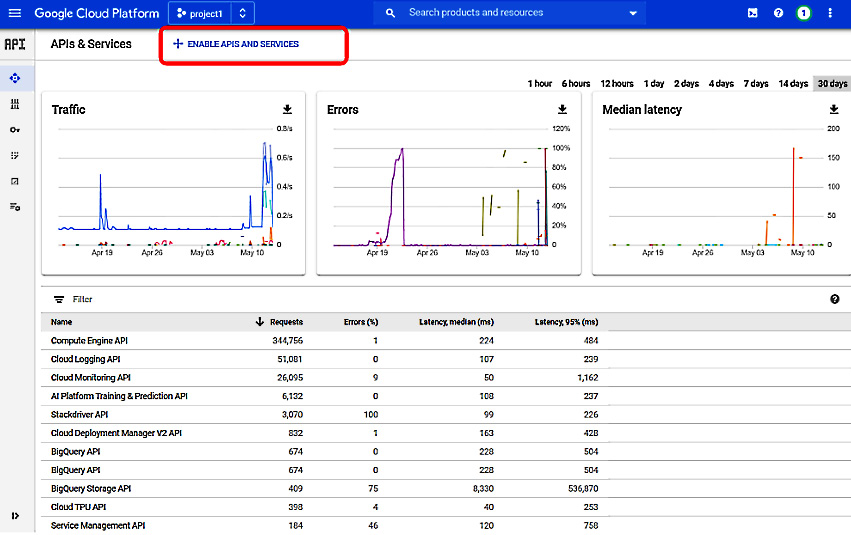
Task: Open Stackdriver API row
Action: [324, 415]
